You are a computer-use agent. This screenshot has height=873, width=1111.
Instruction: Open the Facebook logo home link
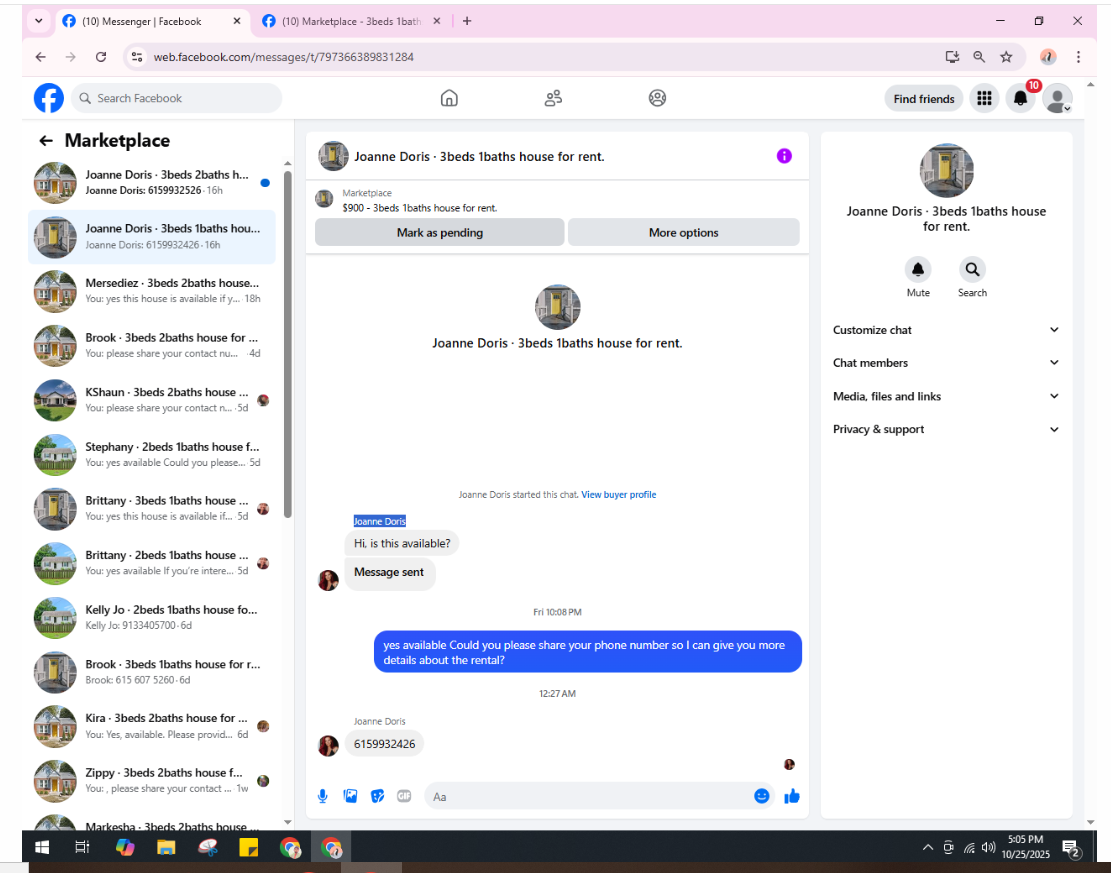tap(49, 98)
